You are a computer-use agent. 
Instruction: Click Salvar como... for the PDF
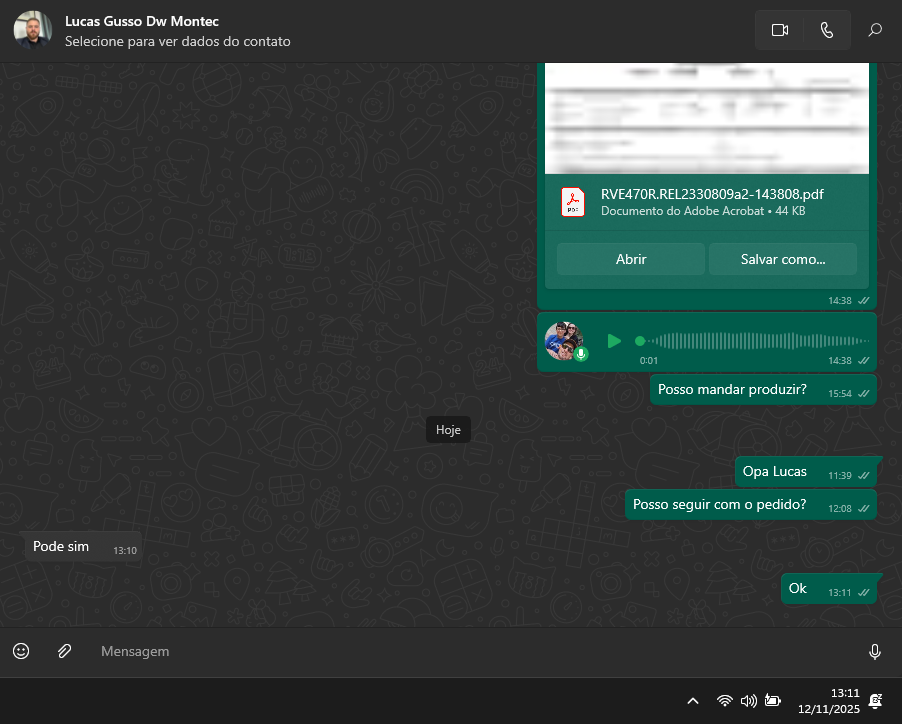click(782, 259)
